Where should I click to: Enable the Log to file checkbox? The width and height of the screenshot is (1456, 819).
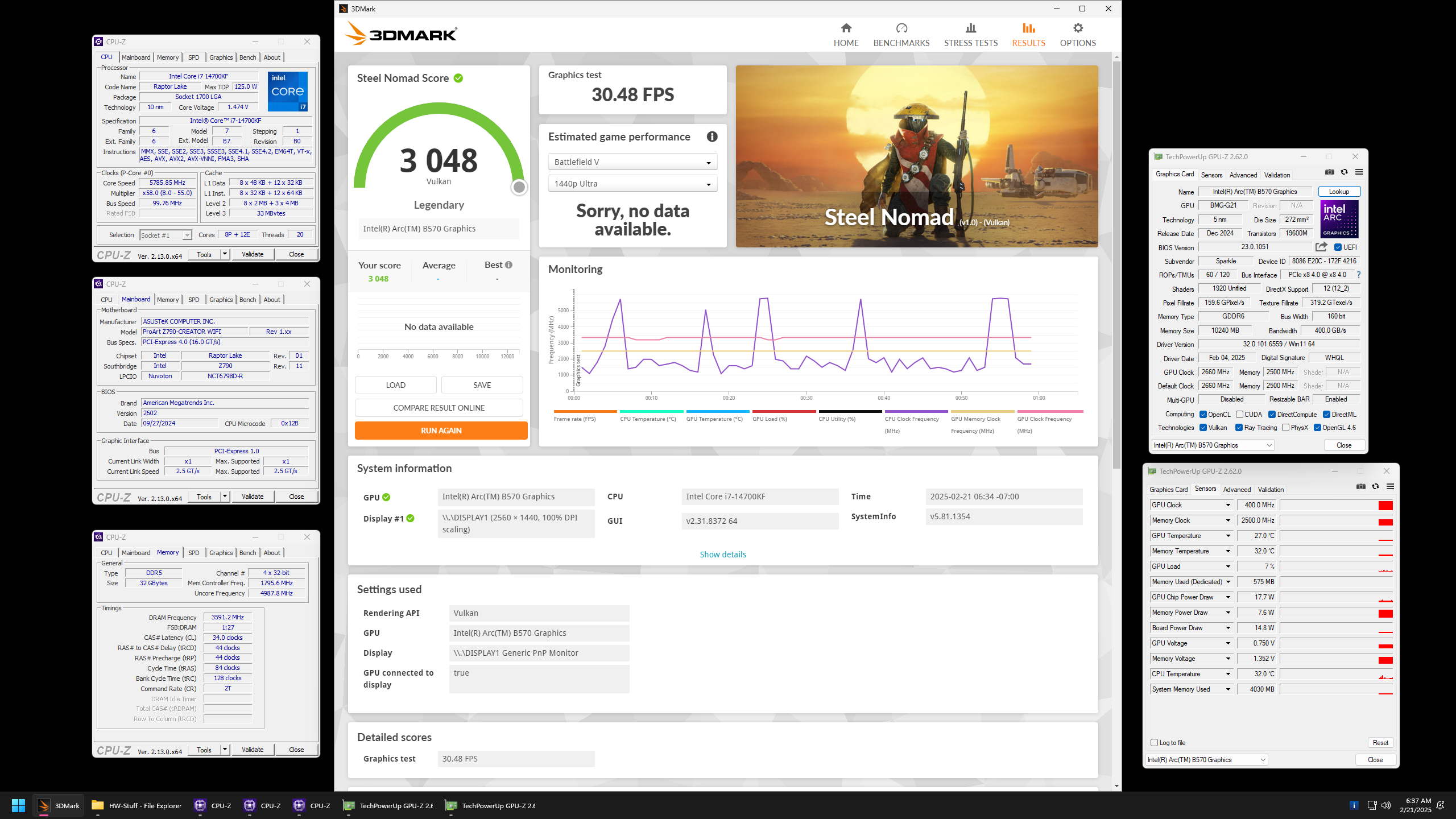(1154, 743)
